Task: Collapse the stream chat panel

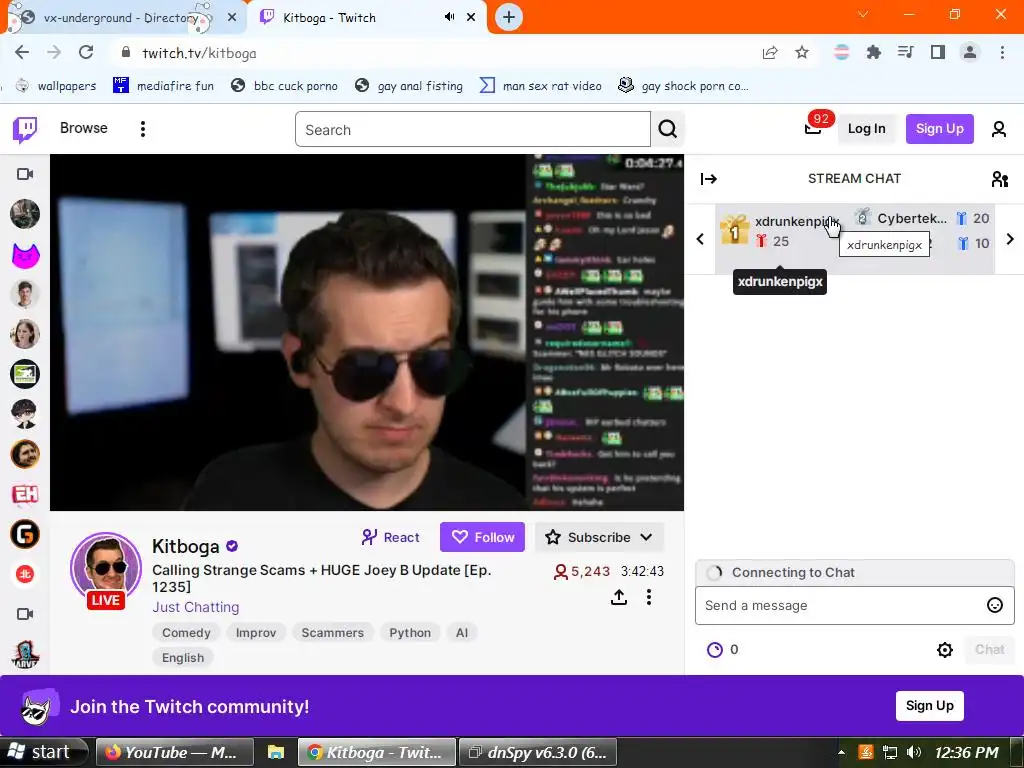Action: (x=709, y=179)
